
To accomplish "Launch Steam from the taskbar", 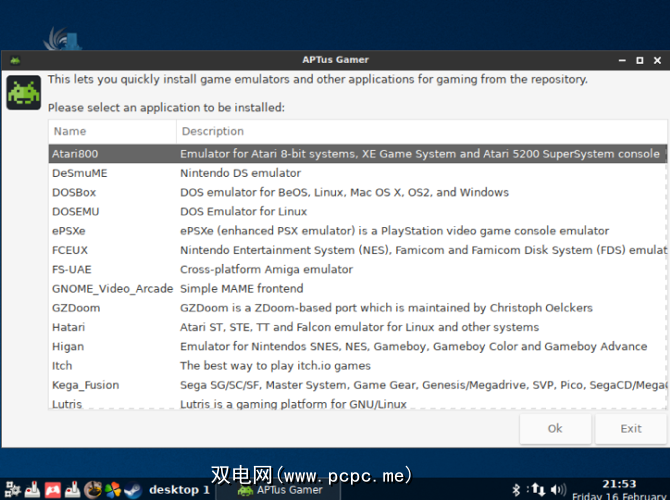I will tap(133, 490).
